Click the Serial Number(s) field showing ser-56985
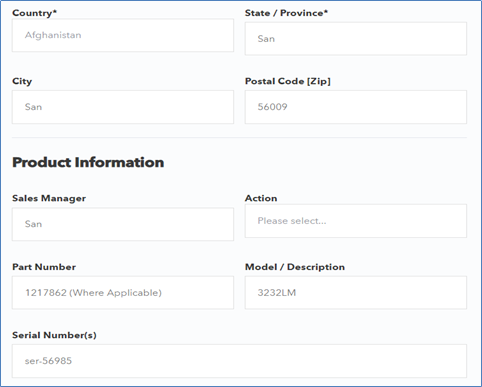482x387 pixels. coord(239,361)
